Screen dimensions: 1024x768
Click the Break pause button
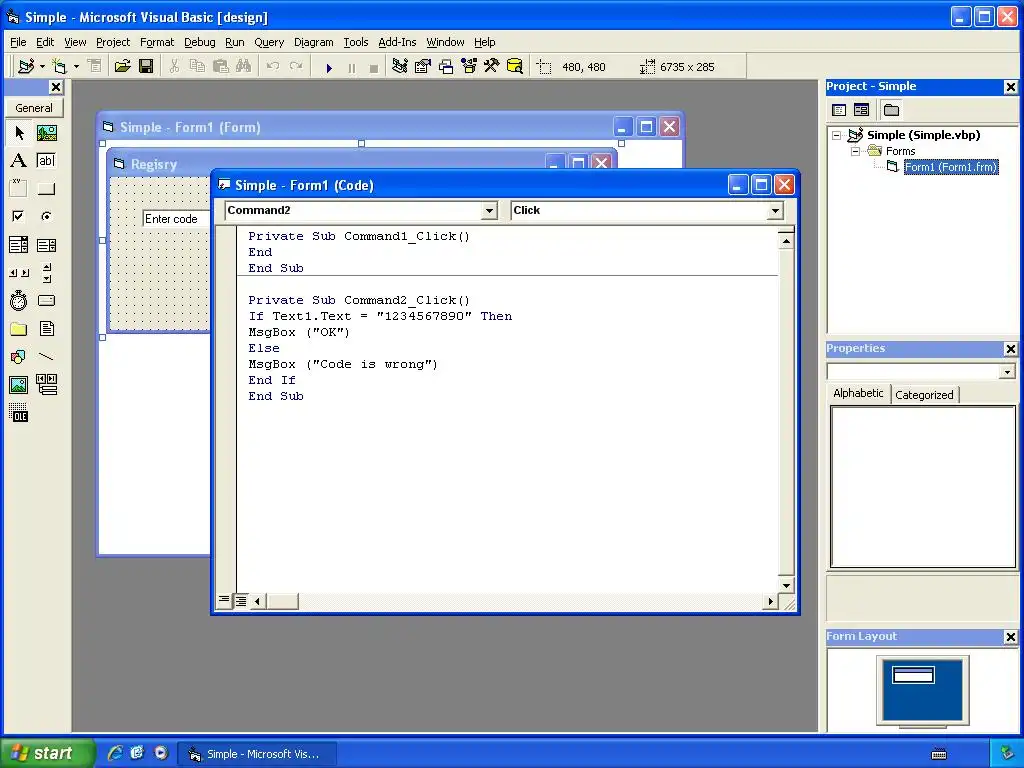351,67
